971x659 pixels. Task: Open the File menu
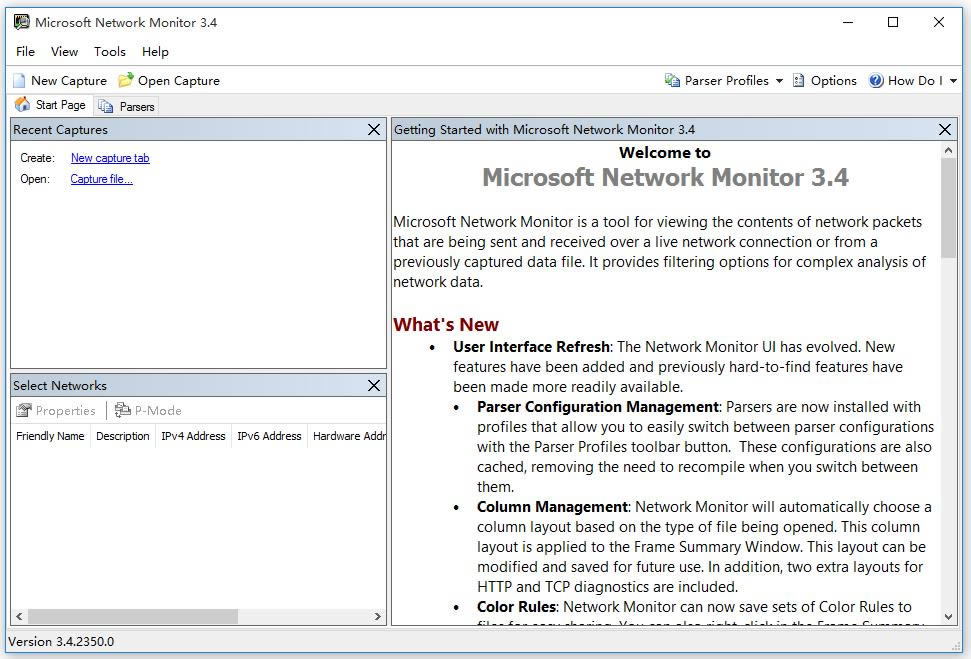click(25, 51)
